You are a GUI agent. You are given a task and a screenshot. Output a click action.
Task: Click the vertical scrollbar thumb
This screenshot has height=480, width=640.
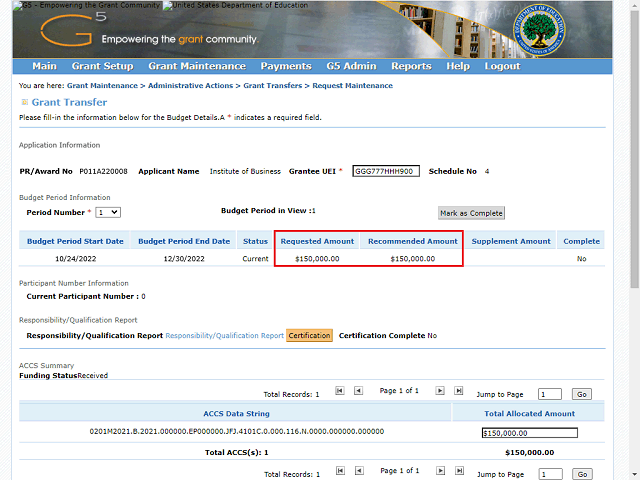pos(635,149)
